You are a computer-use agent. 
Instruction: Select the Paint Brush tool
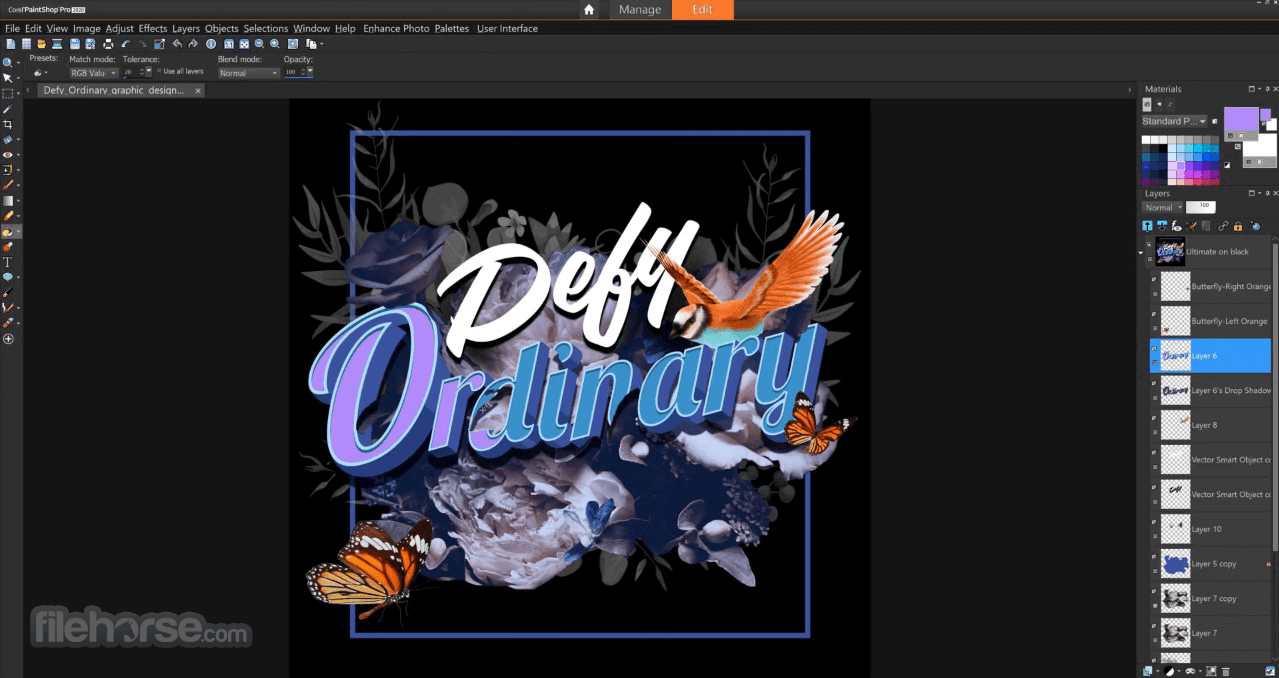(7, 185)
